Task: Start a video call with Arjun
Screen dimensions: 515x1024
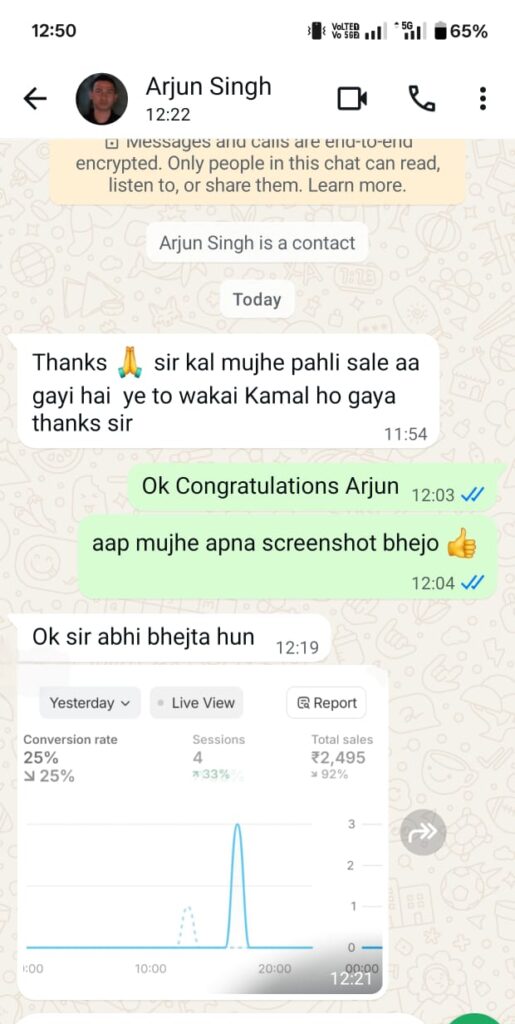Action: pos(352,99)
